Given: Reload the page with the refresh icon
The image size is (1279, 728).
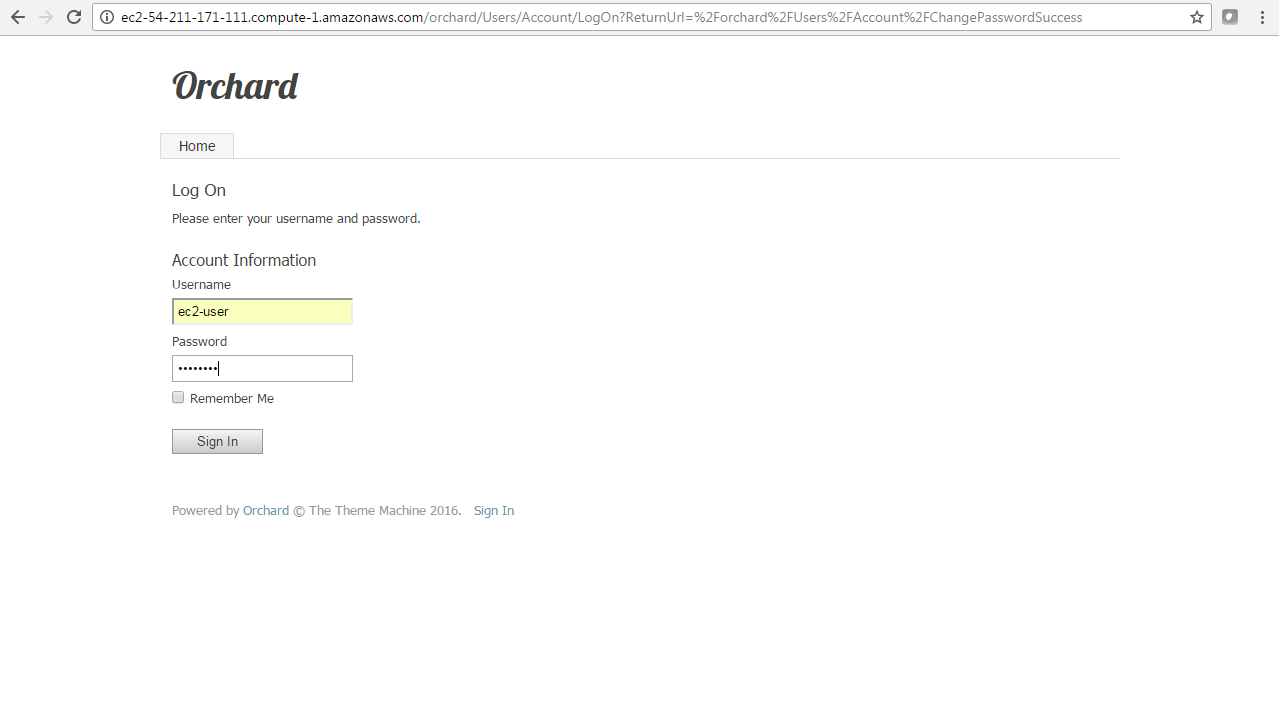Looking at the screenshot, I should 73,17.
